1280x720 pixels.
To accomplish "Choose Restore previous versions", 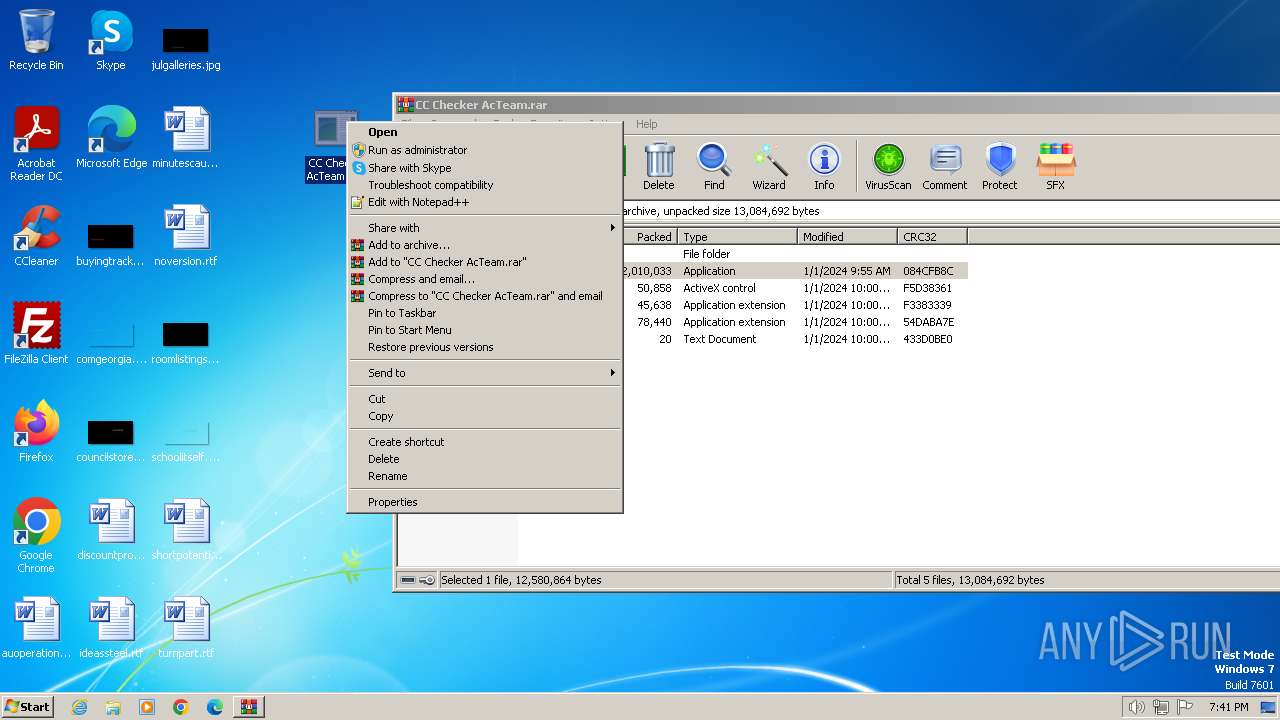I will 485,347.
